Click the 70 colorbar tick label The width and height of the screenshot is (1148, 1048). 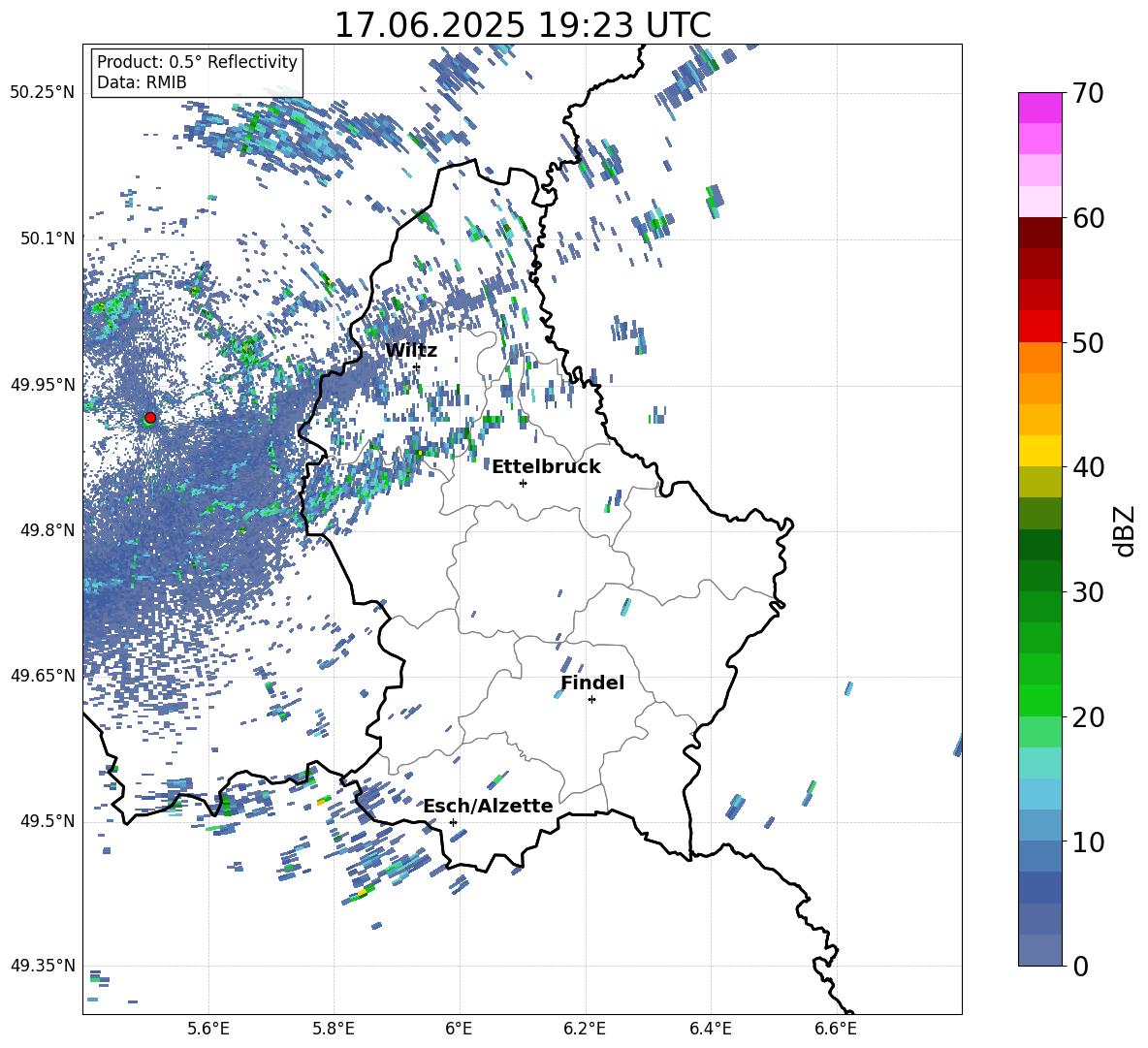(x=1088, y=94)
